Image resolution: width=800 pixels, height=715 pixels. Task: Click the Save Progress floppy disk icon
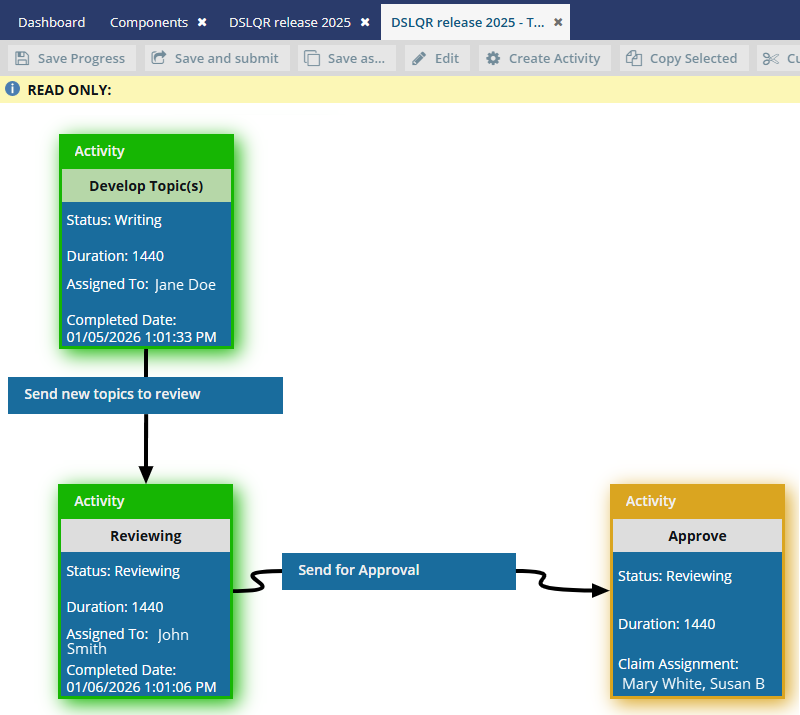point(22,58)
